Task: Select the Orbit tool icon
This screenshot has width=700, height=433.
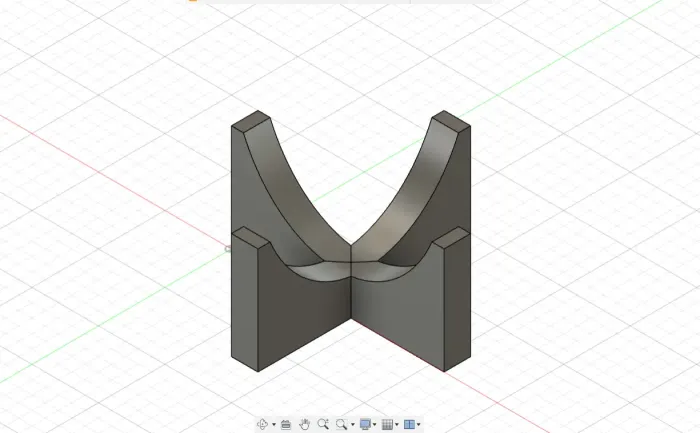Action: [263, 424]
